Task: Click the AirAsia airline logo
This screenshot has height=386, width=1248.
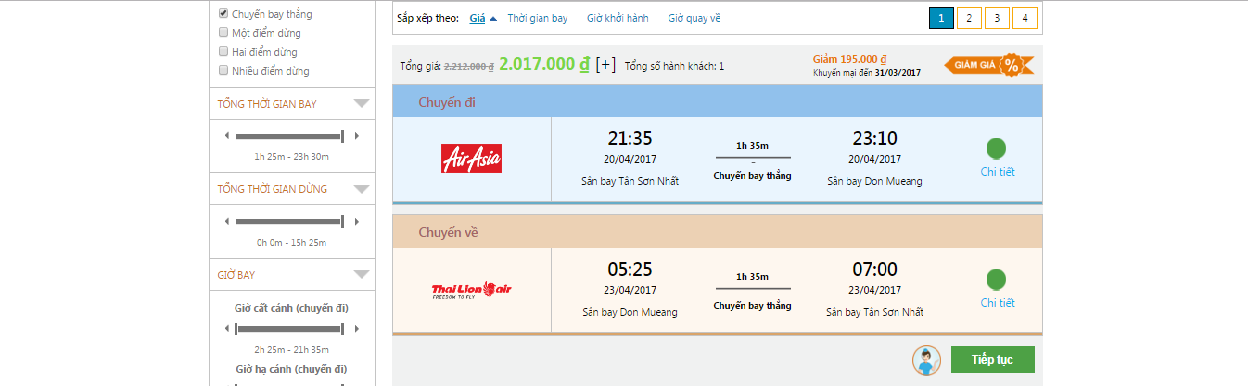Action: (471, 158)
